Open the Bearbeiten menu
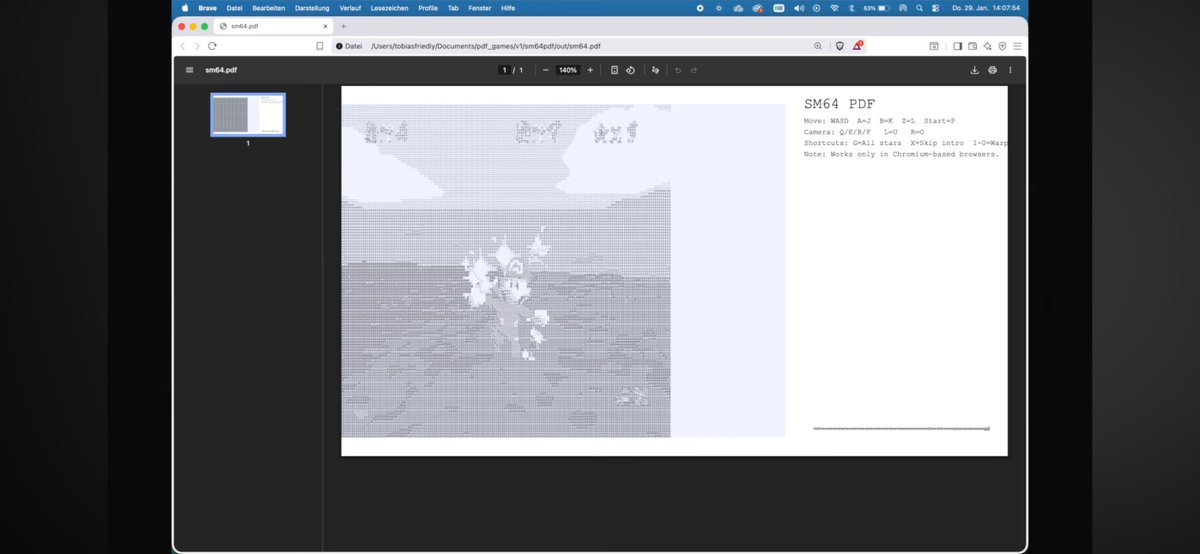1200x554 pixels. 268,7
